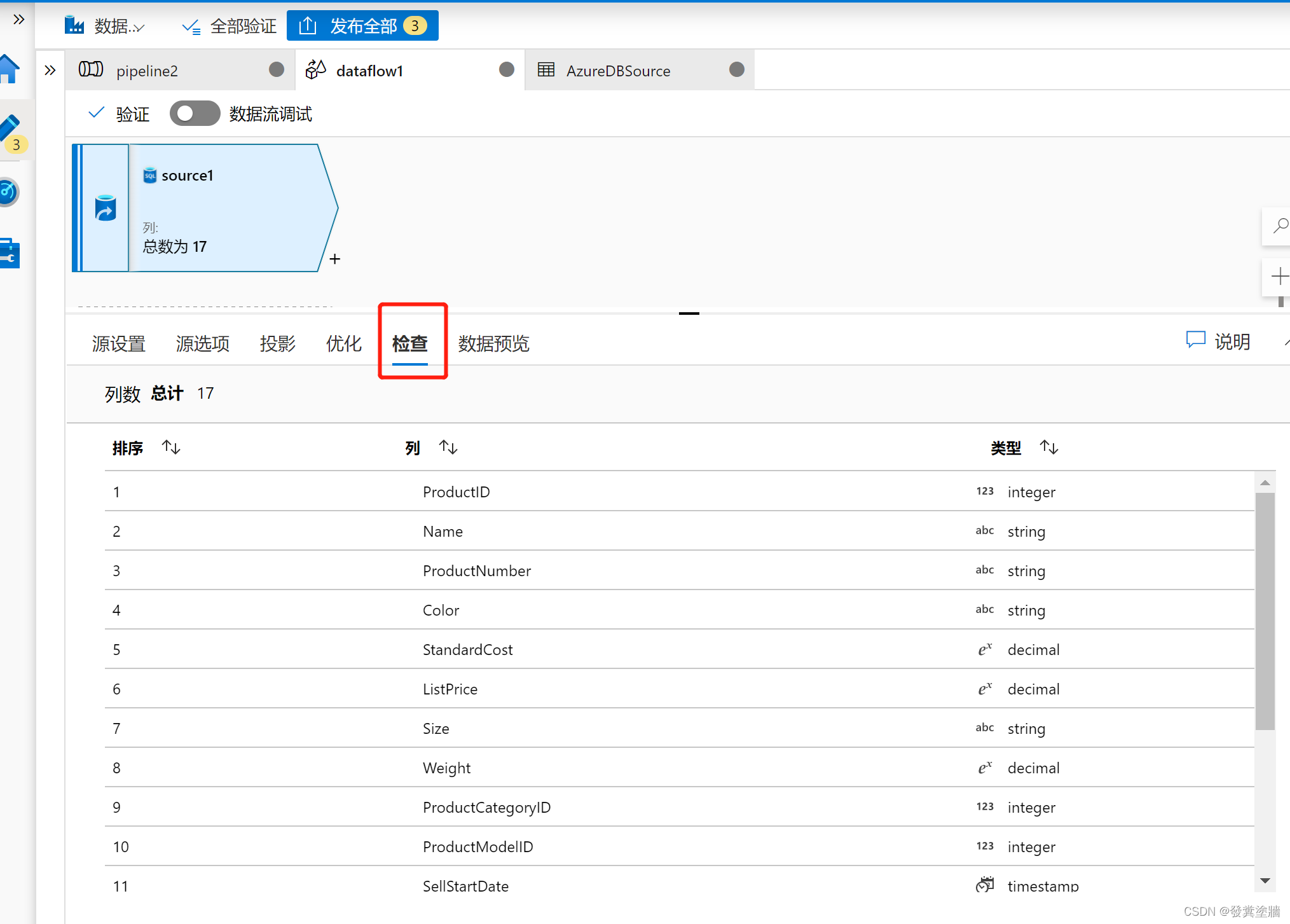Toggle the 数据流调试 debug switch

coord(195,114)
